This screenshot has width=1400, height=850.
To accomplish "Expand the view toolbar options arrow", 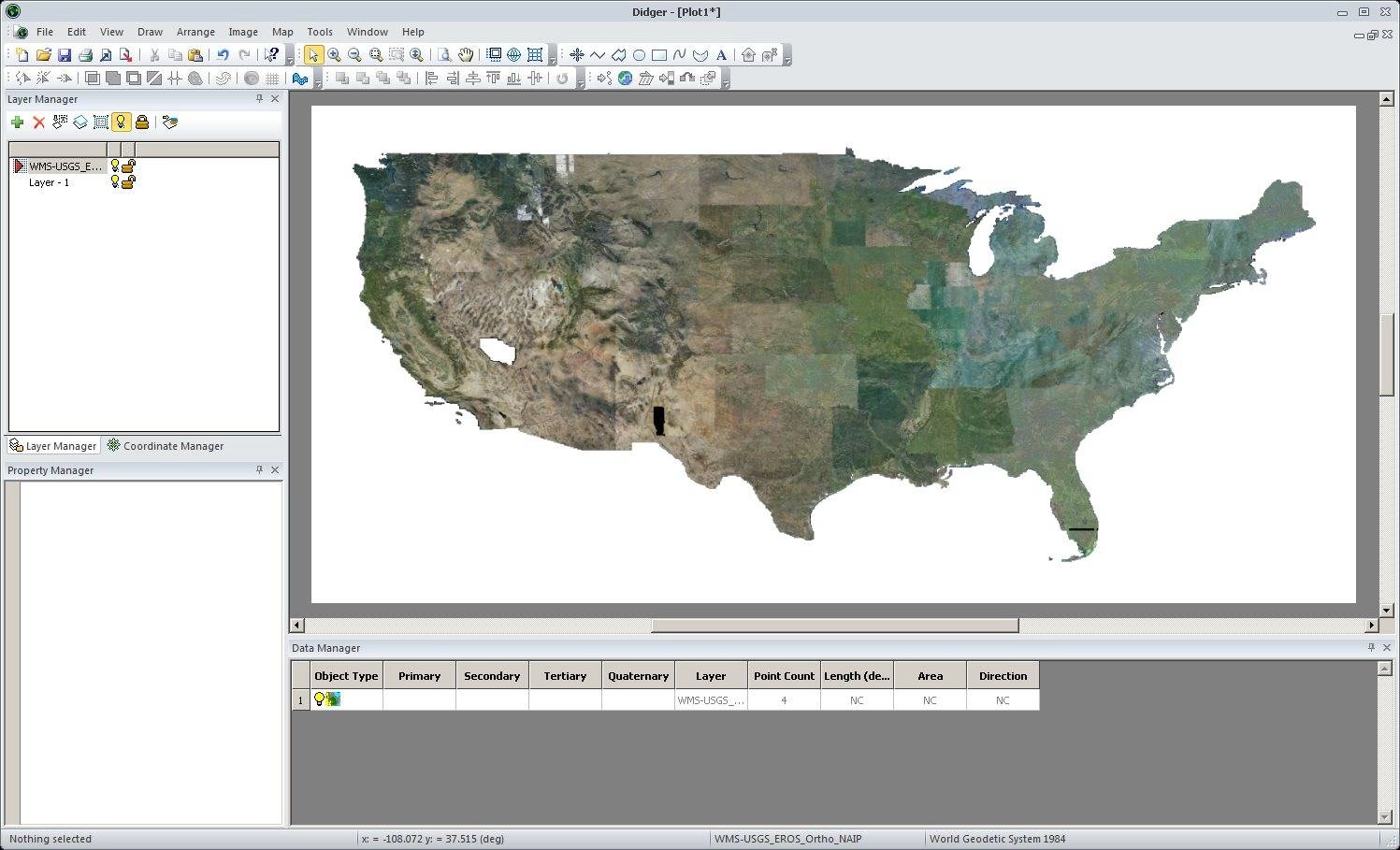I will [x=552, y=56].
